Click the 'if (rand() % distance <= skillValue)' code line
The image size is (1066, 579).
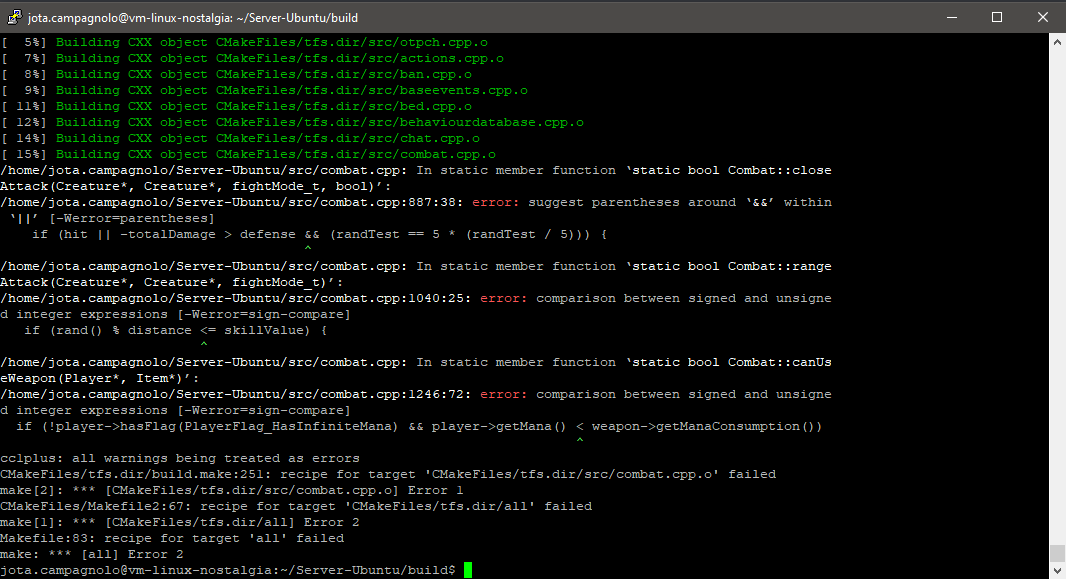(175, 330)
